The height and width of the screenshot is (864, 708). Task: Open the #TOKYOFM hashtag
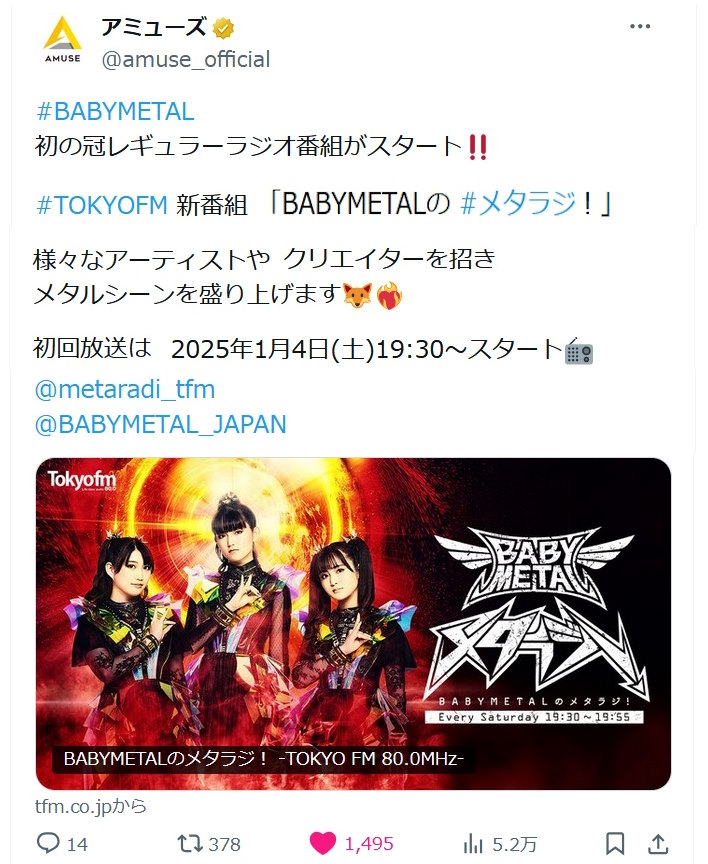pyautogui.click(x=101, y=205)
